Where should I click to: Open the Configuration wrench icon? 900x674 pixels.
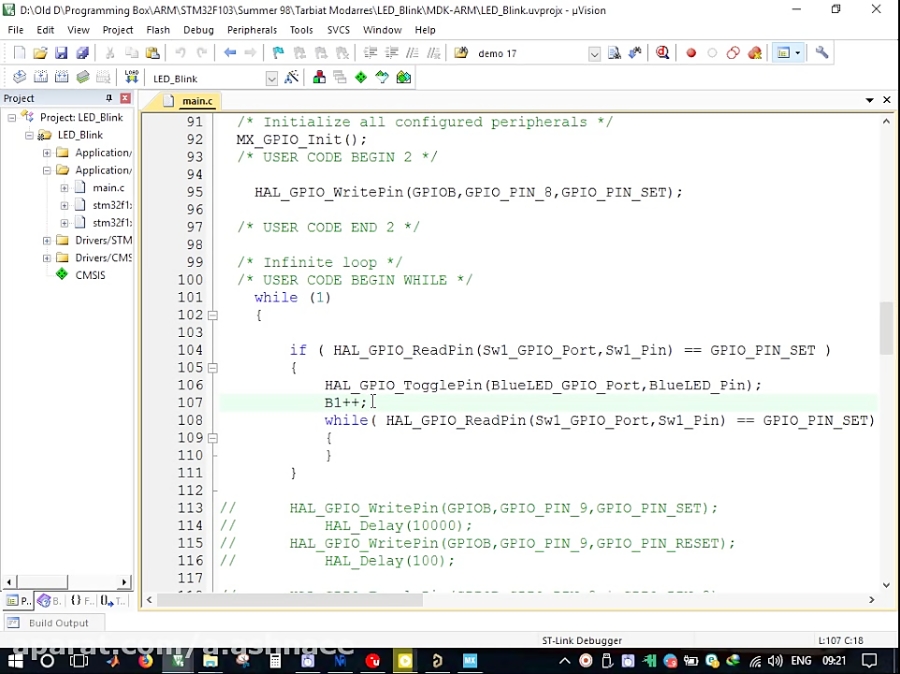point(822,53)
